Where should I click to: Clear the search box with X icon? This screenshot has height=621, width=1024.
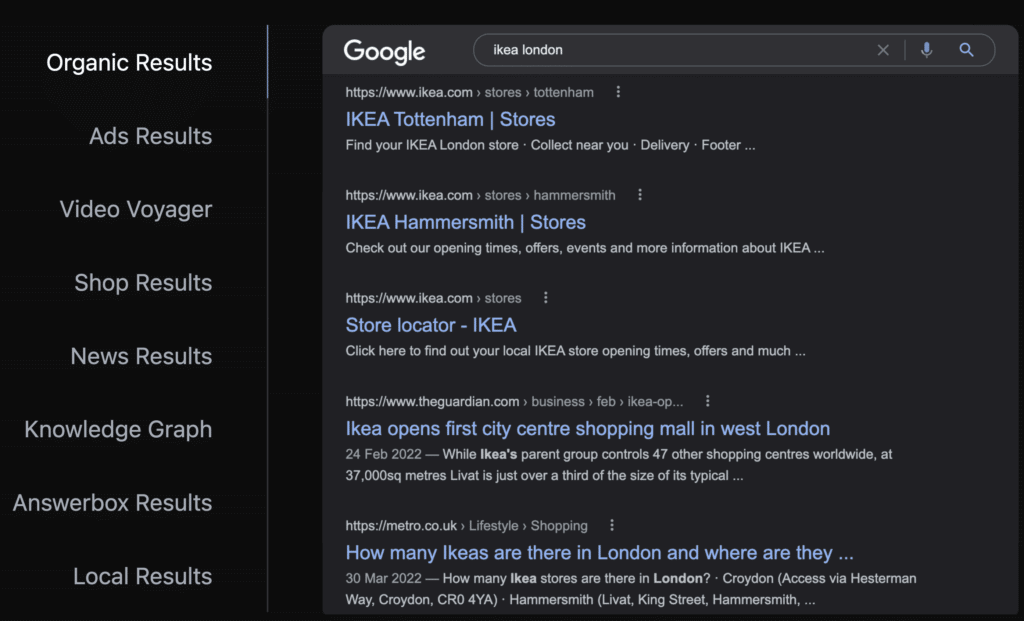(x=883, y=50)
